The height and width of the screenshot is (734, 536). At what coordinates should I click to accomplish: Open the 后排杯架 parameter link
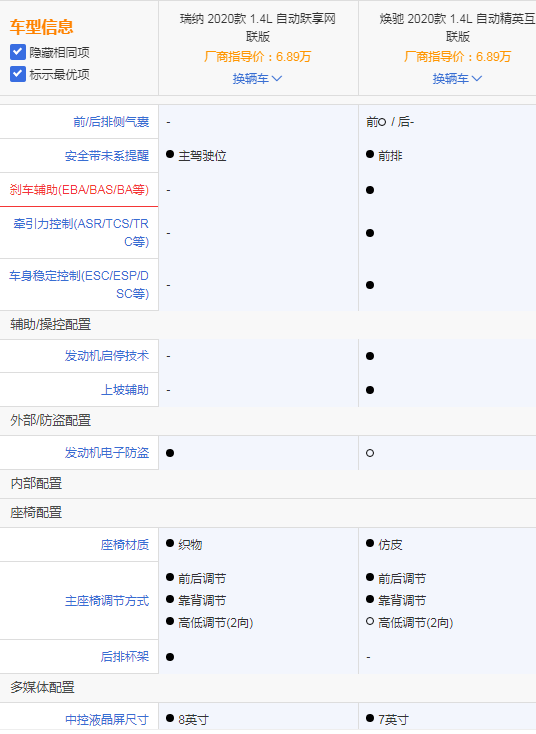125,657
